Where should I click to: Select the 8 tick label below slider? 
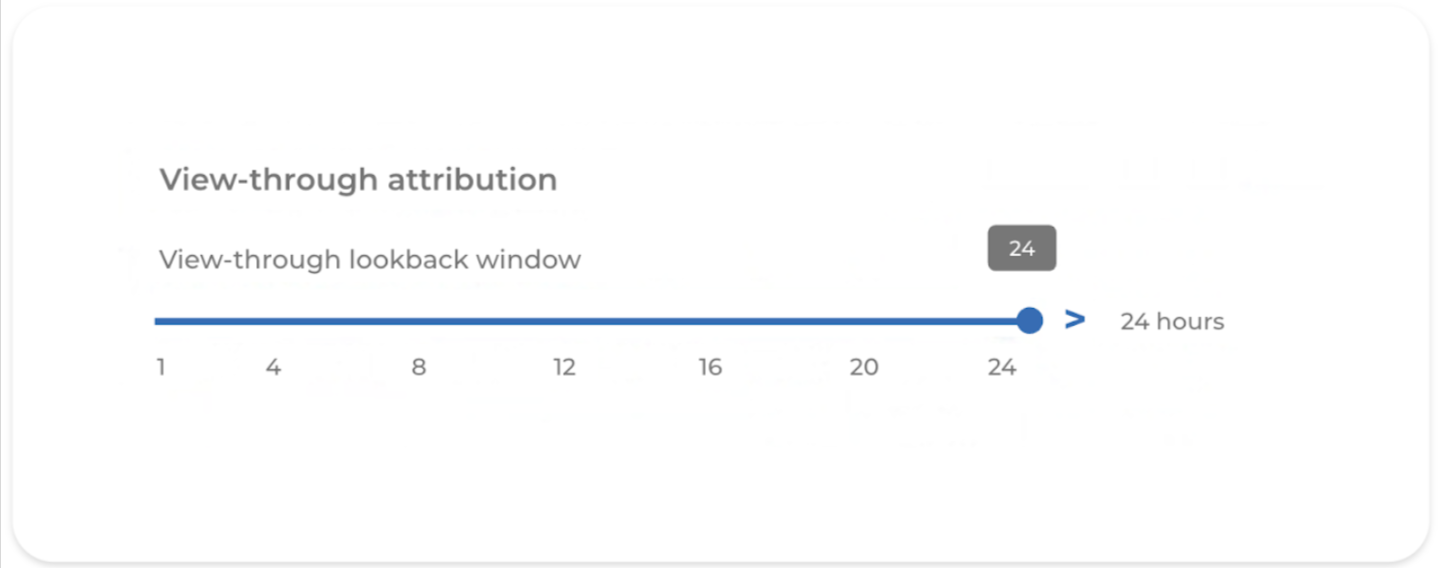[418, 367]
